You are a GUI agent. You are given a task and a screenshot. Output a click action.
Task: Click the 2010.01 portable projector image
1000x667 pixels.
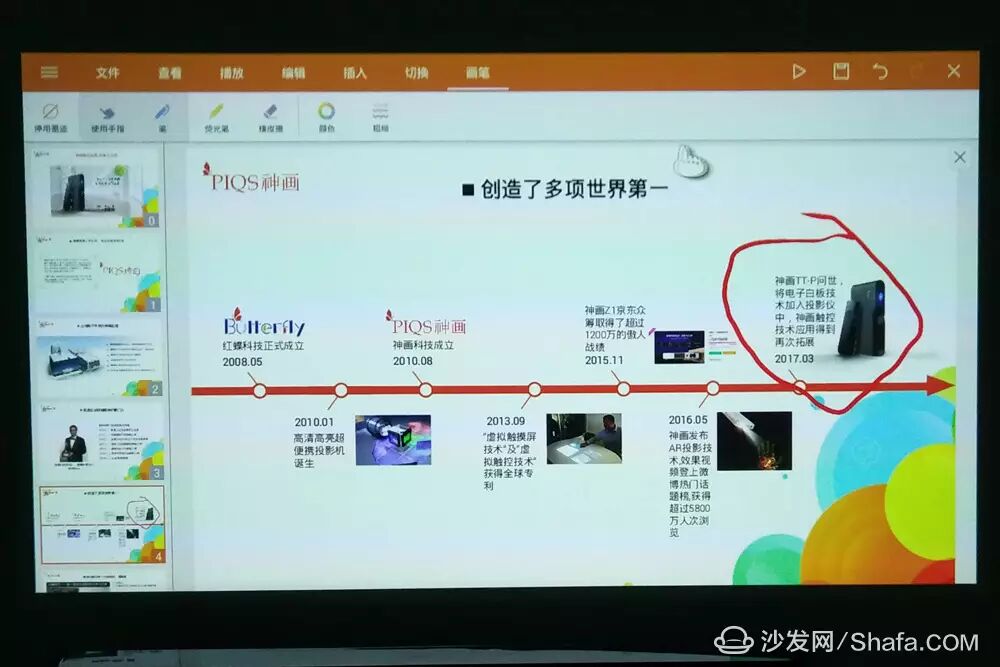click(x=393, y=440)
